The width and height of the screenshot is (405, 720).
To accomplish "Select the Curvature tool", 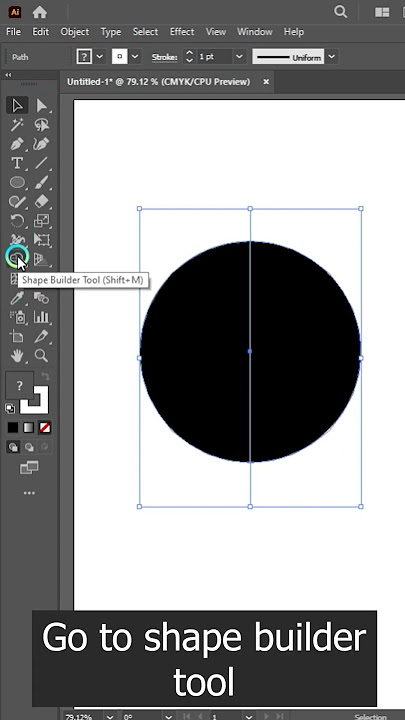I will point(42,144).
